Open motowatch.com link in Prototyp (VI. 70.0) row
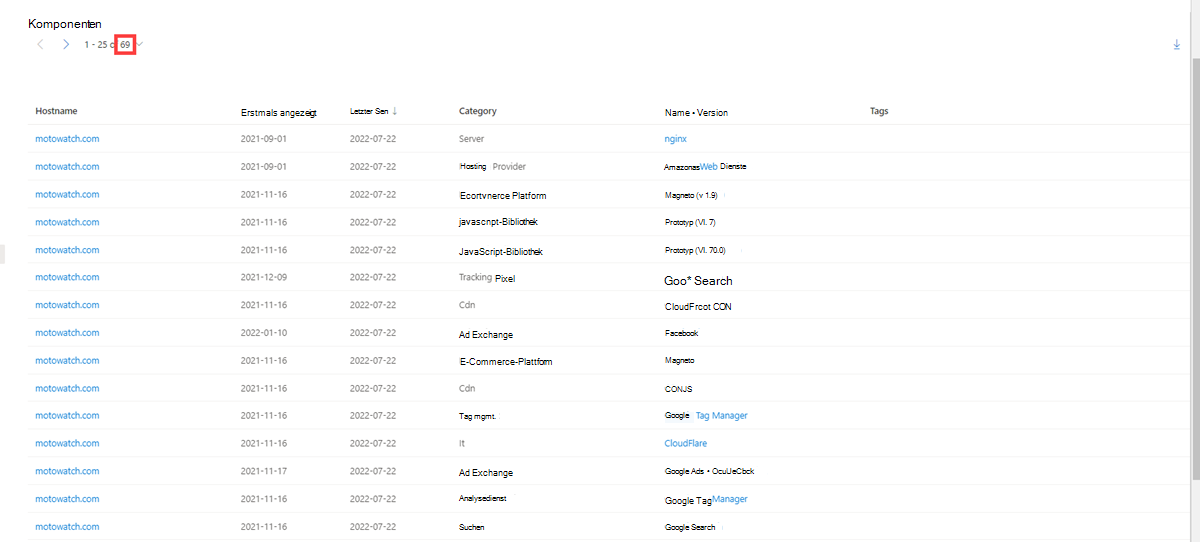The image size is (1200, 542). pos(67,250)
